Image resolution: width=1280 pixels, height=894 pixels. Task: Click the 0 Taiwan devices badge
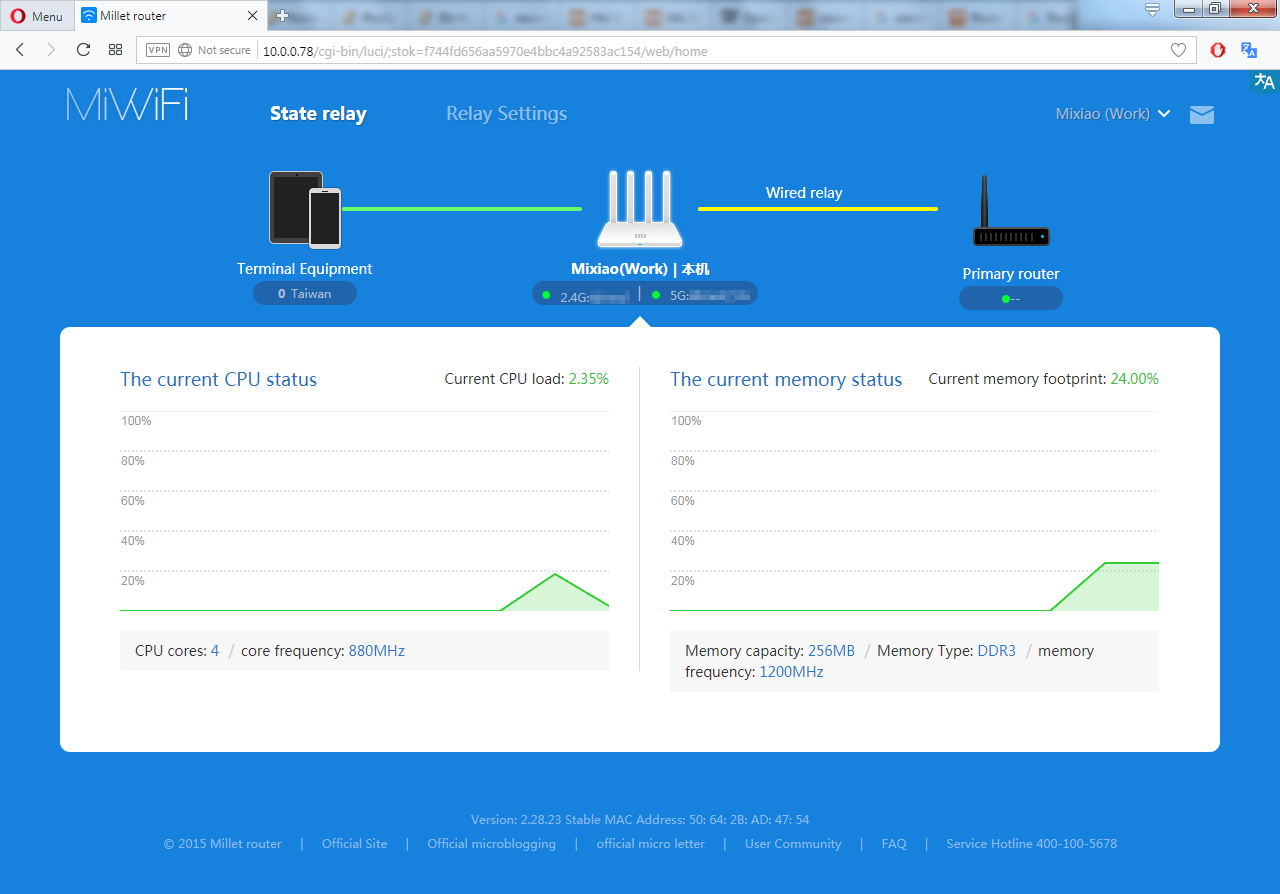[305, 294]
